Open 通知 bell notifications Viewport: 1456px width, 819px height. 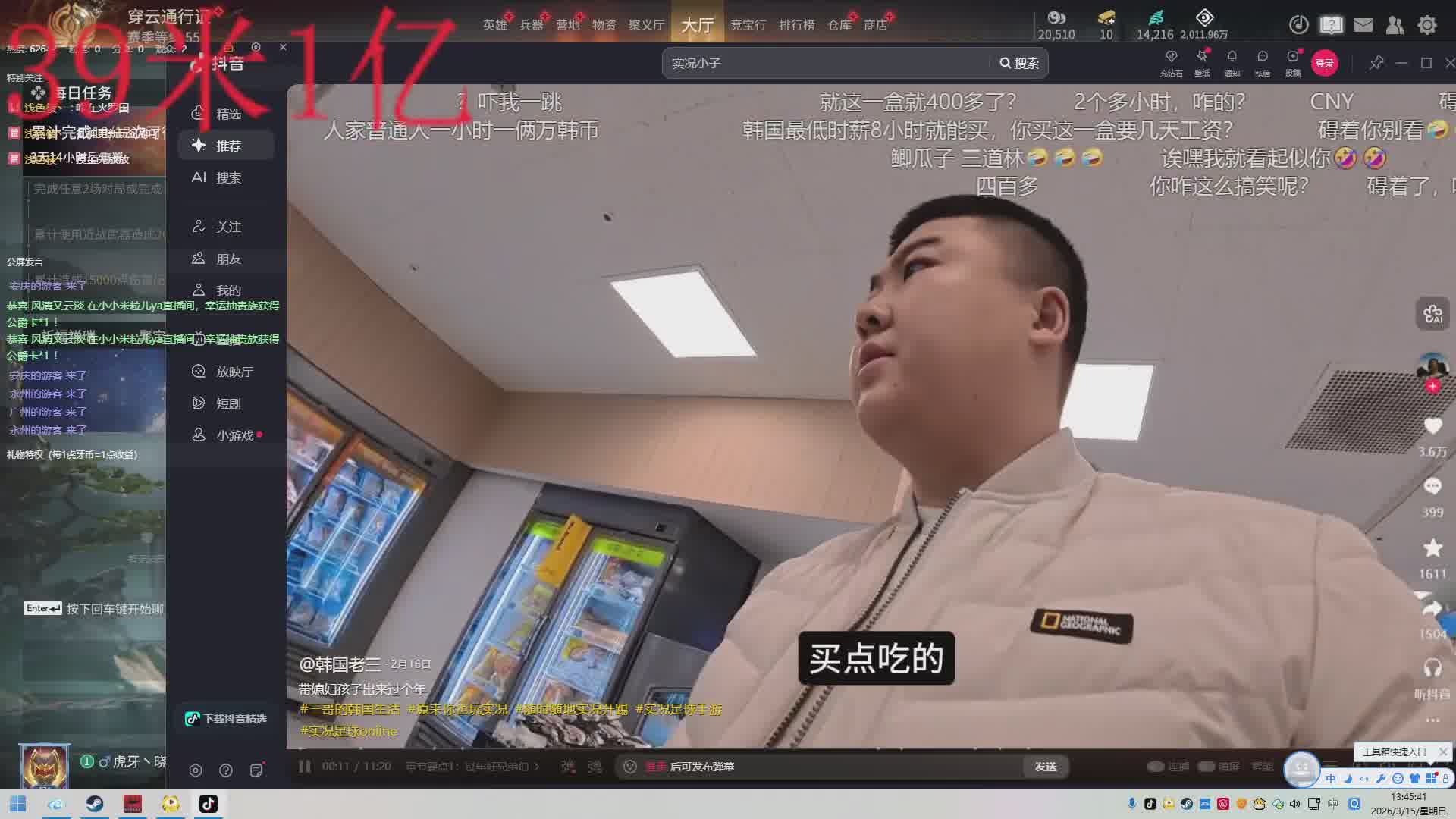pyautogui.click(x=1232, y=58)
